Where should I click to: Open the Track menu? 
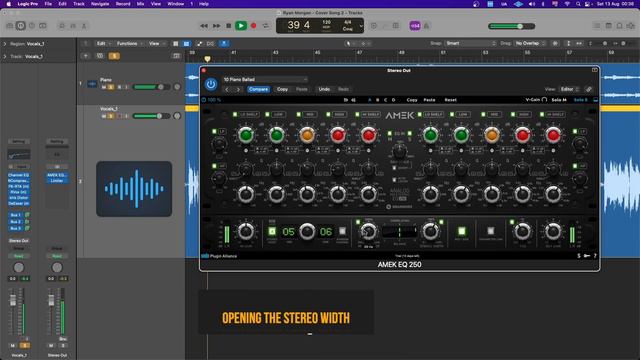(79, 4)
